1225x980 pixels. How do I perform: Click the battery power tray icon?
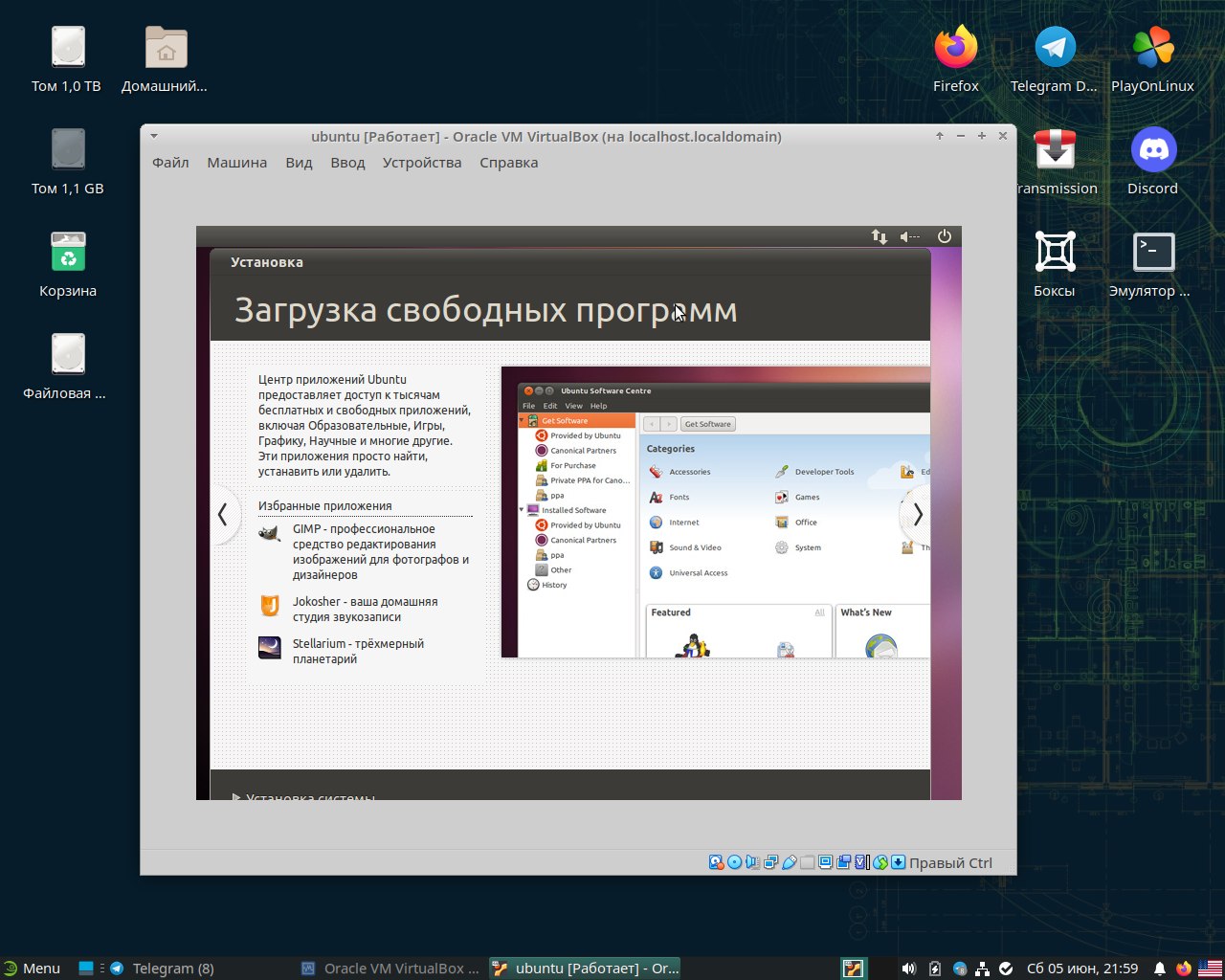(x=935, y=969)
